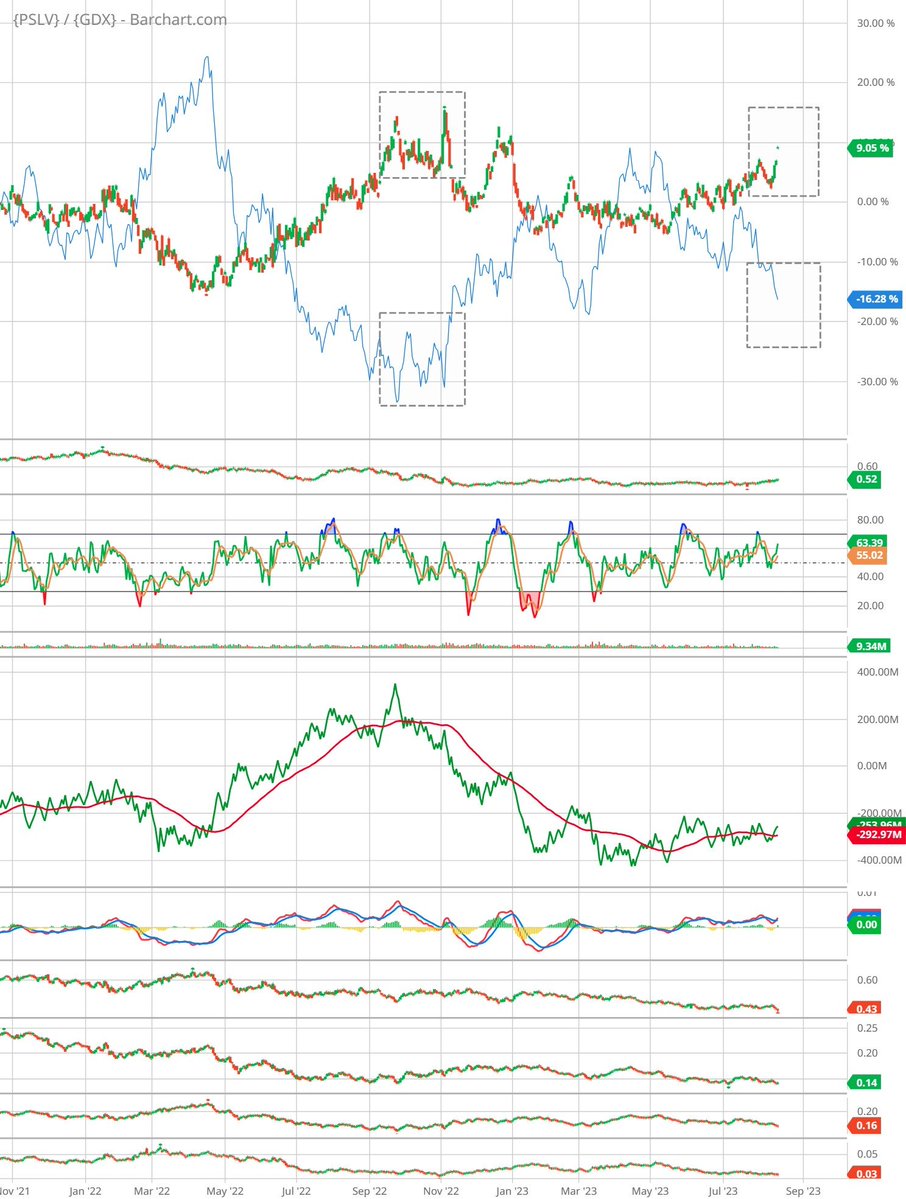906x1199 pixels.
Task: Select the green 0.14 value badge
Action: pyautogui.click(x=865, y=1082)
